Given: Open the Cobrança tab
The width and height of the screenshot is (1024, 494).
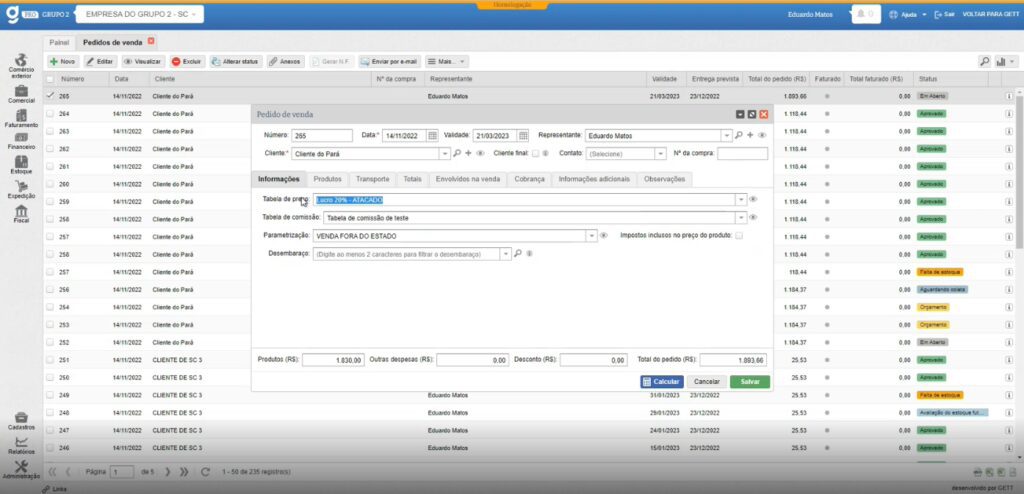Looking at the screenshot, I should click(x=529, y=179).
